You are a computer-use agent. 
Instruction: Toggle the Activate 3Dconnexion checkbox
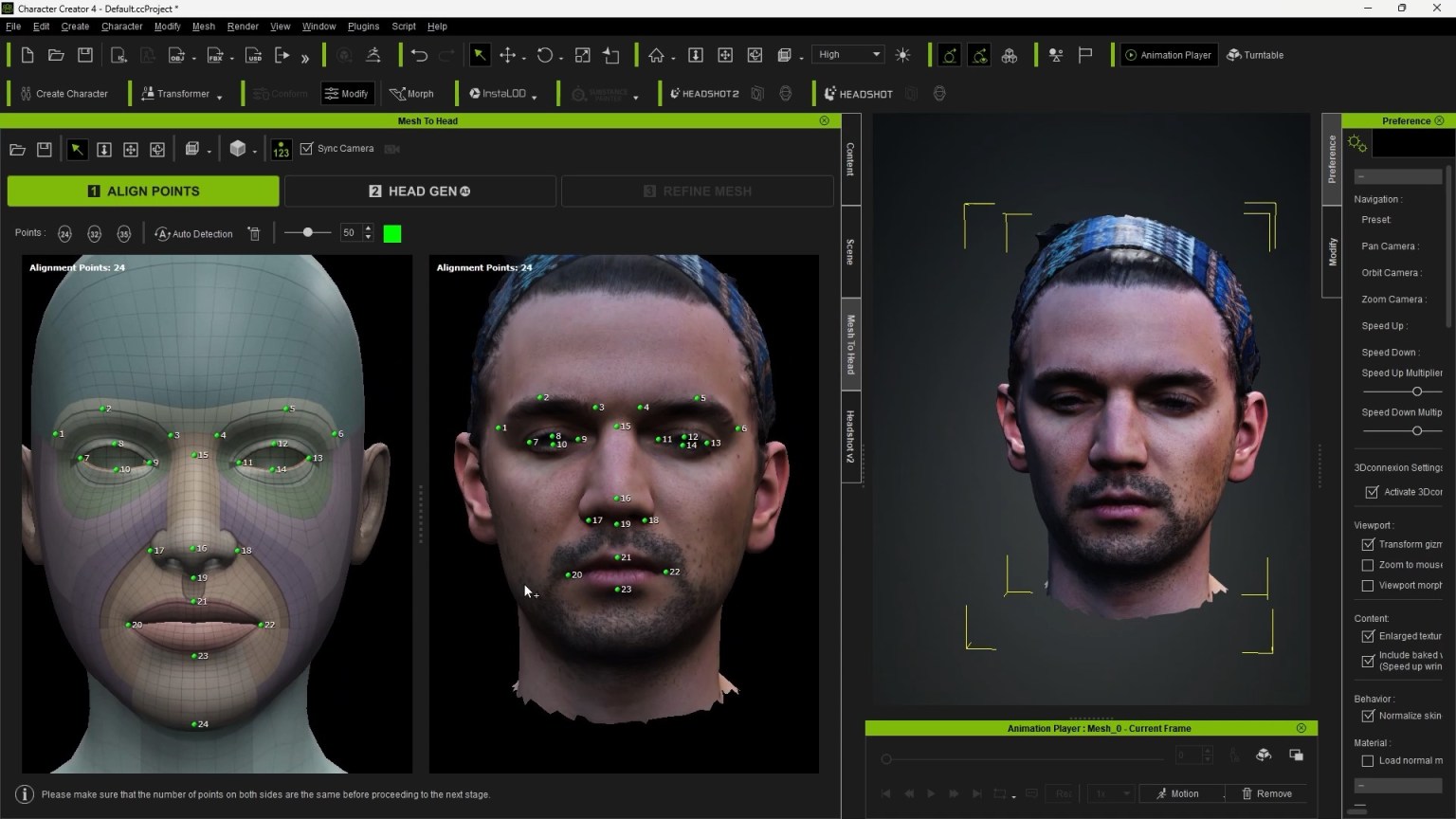[x=1372, y=492]
